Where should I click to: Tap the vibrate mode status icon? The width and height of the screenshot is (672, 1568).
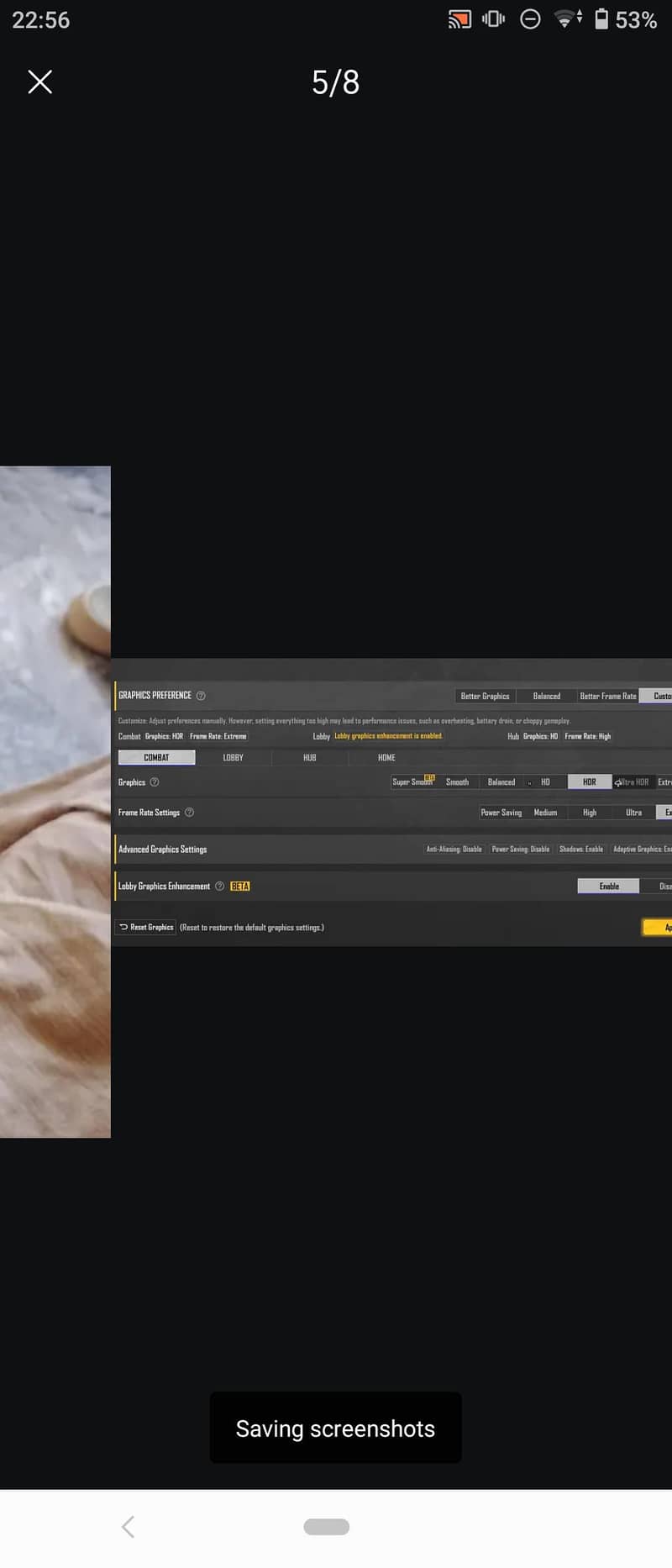[x=493, y=19]
